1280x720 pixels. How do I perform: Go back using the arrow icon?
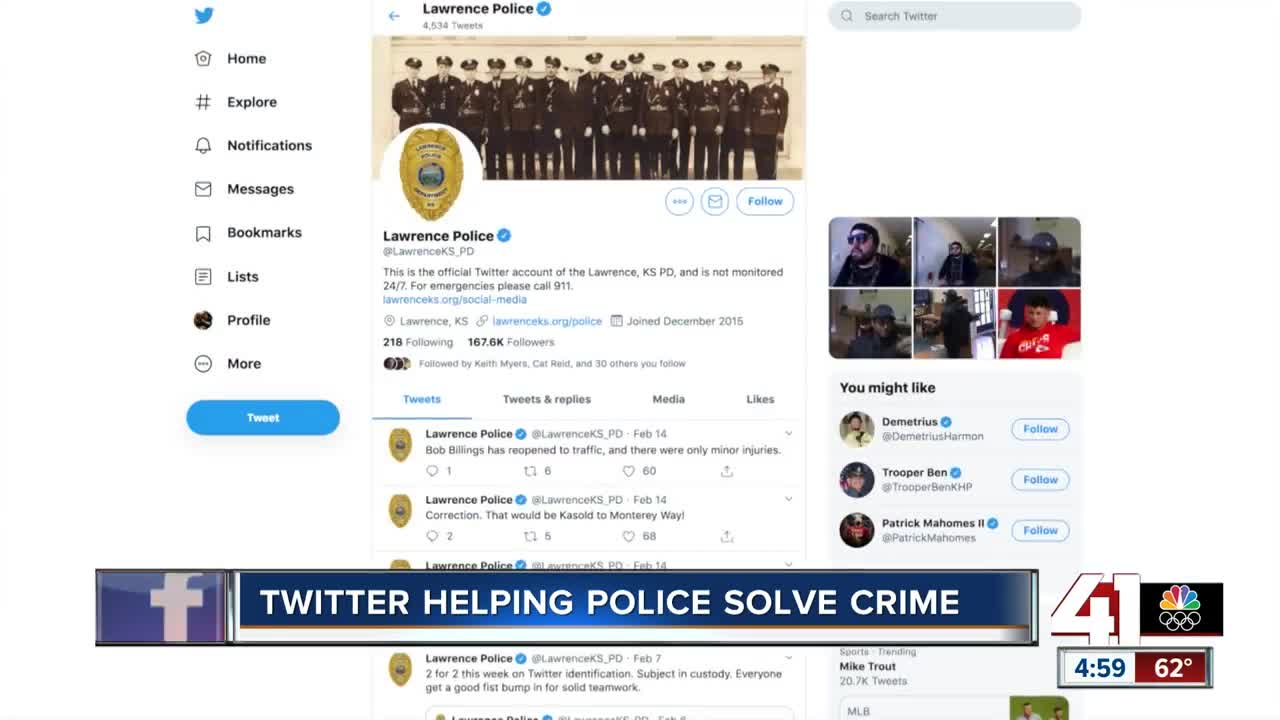coord(394,16)
